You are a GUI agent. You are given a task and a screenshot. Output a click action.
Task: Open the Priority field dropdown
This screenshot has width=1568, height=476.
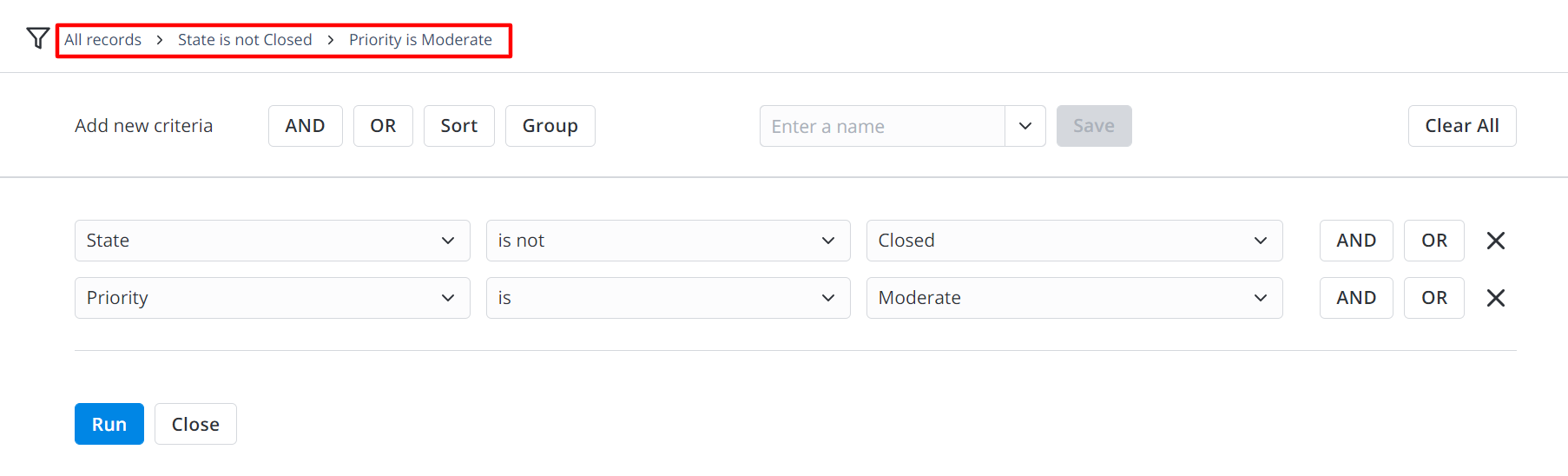pos(272,298)
